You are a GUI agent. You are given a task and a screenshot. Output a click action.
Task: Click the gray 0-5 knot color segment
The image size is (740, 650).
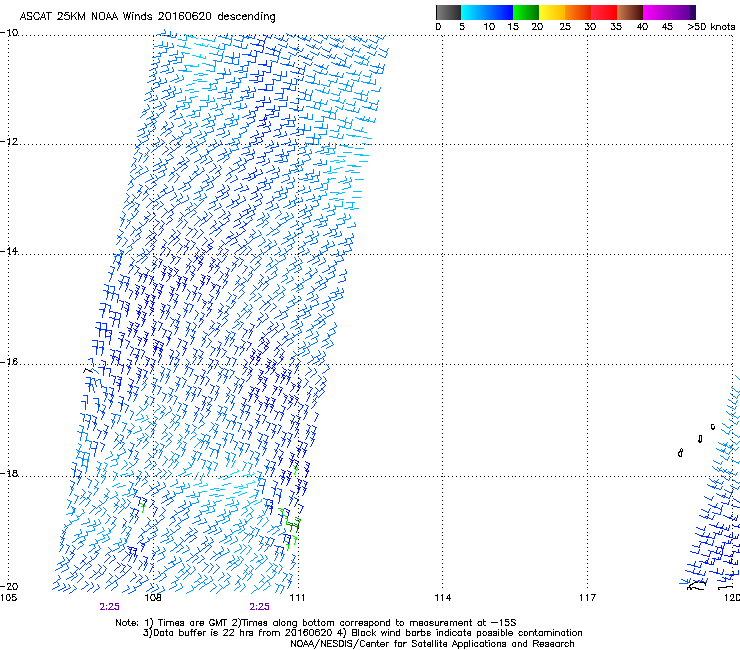(448, 12)
